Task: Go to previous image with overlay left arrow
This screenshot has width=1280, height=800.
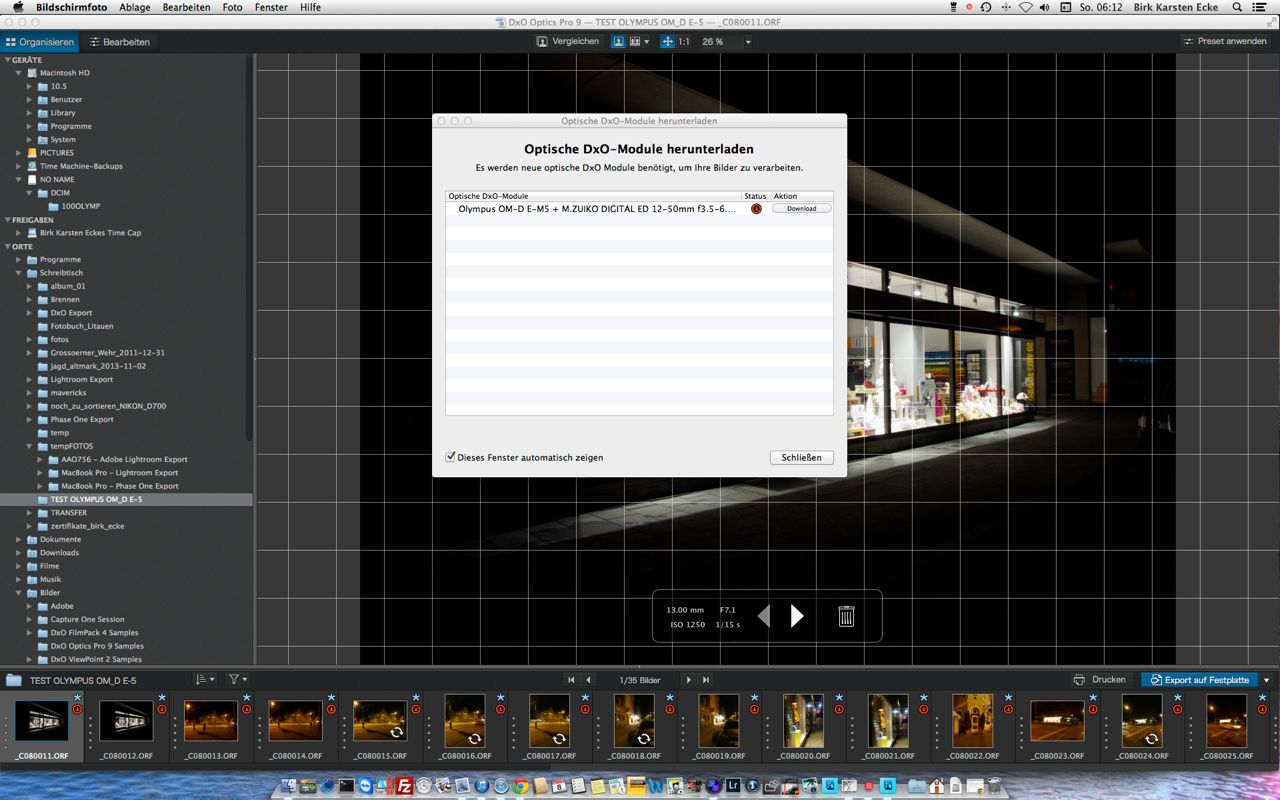Action: (x=764, y=616)
